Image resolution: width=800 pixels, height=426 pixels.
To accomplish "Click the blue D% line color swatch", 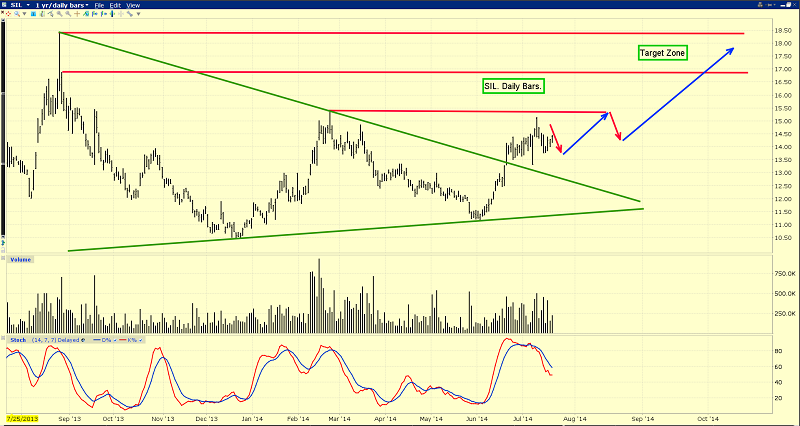I will pyautogui.click(x=96, y=340).
